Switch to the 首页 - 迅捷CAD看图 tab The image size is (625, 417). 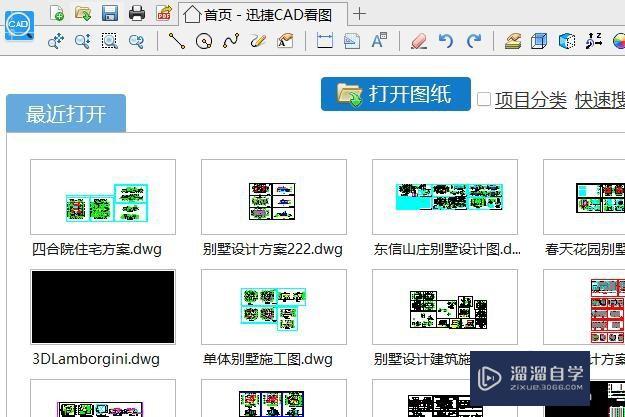click(x=262, y=15)
